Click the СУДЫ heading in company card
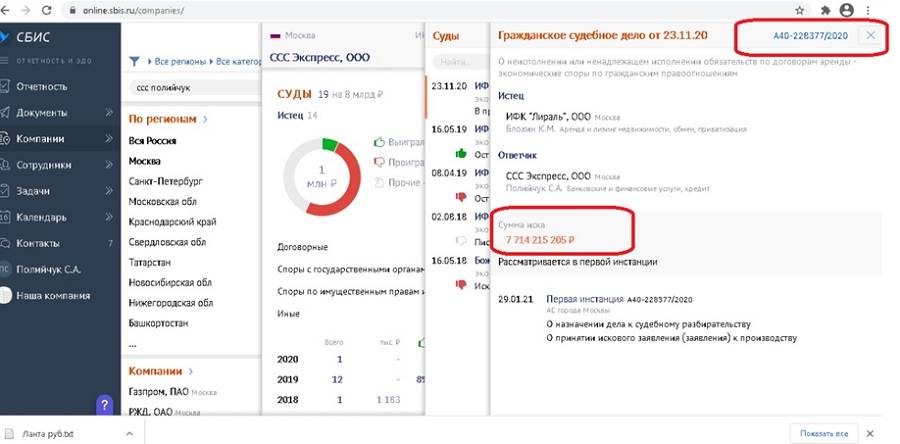The image size is (900, 444). coord(294,94)
